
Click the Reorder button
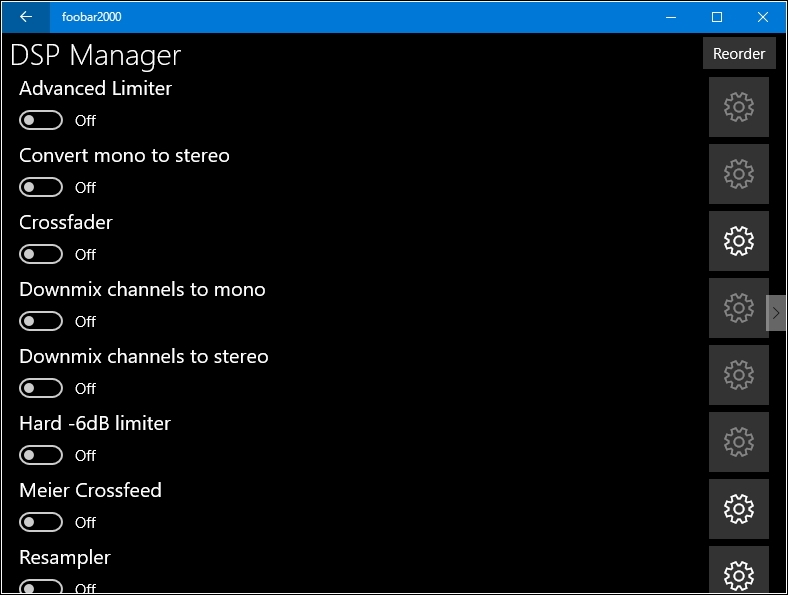click(739, 54)
